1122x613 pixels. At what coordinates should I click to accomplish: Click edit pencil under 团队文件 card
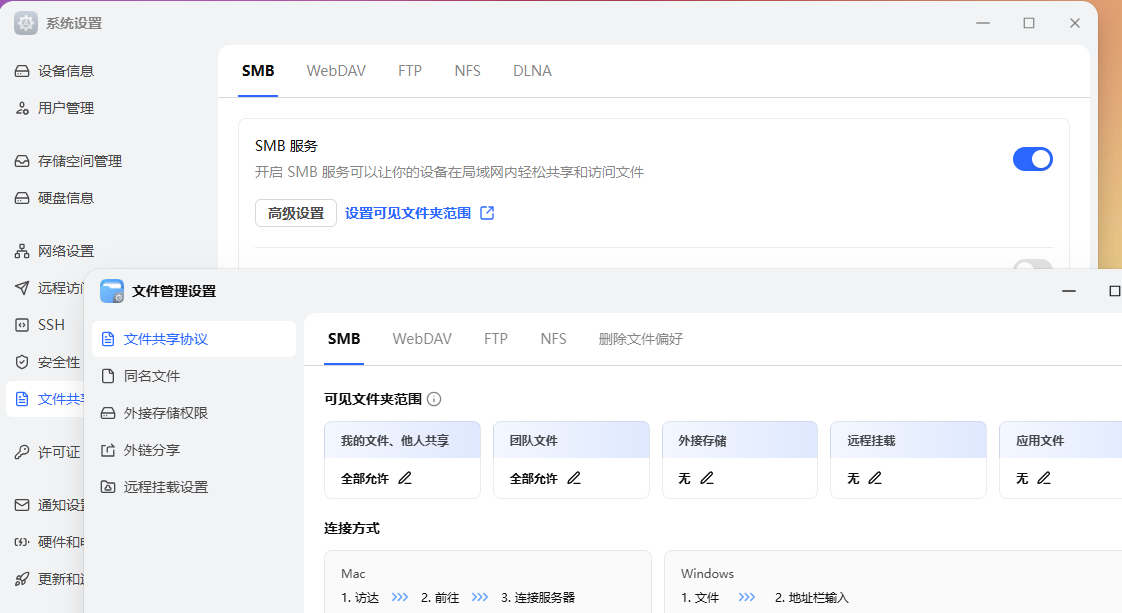pos(574,478)
